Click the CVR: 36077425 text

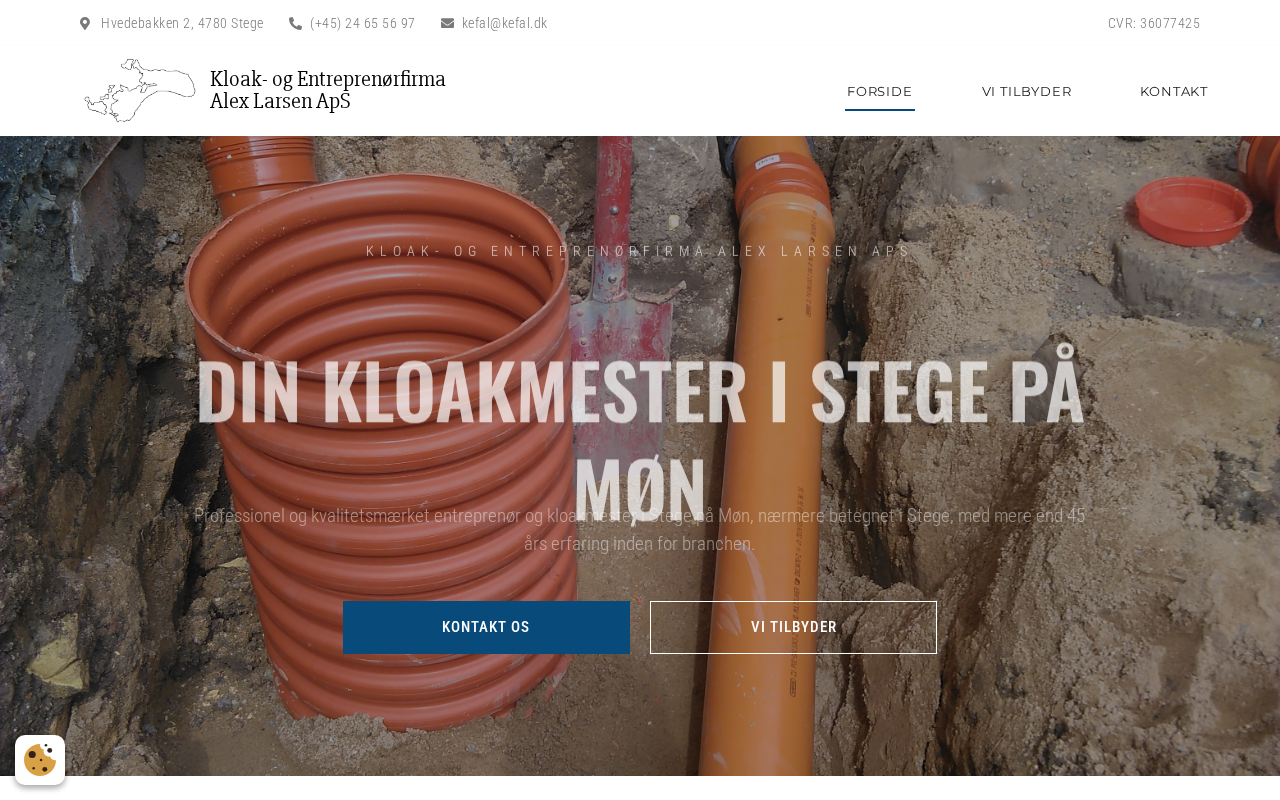[x=1154, y=23]
